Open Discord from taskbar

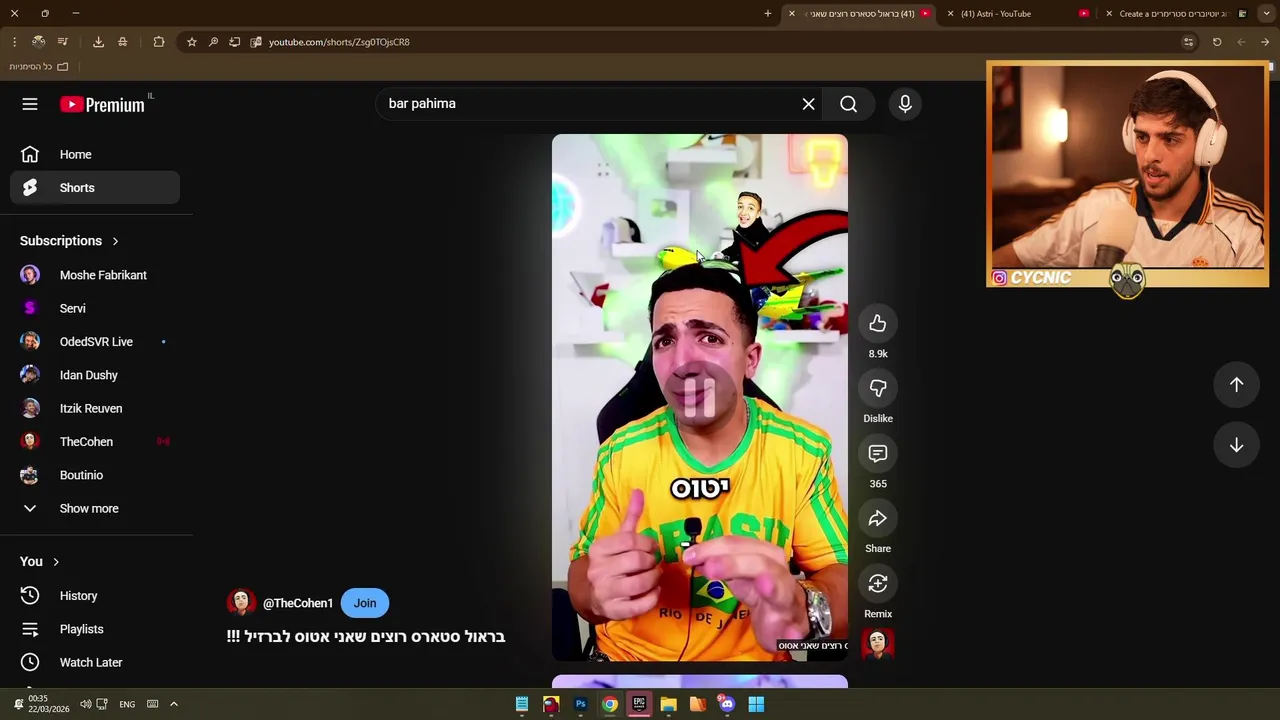(727, 704)
